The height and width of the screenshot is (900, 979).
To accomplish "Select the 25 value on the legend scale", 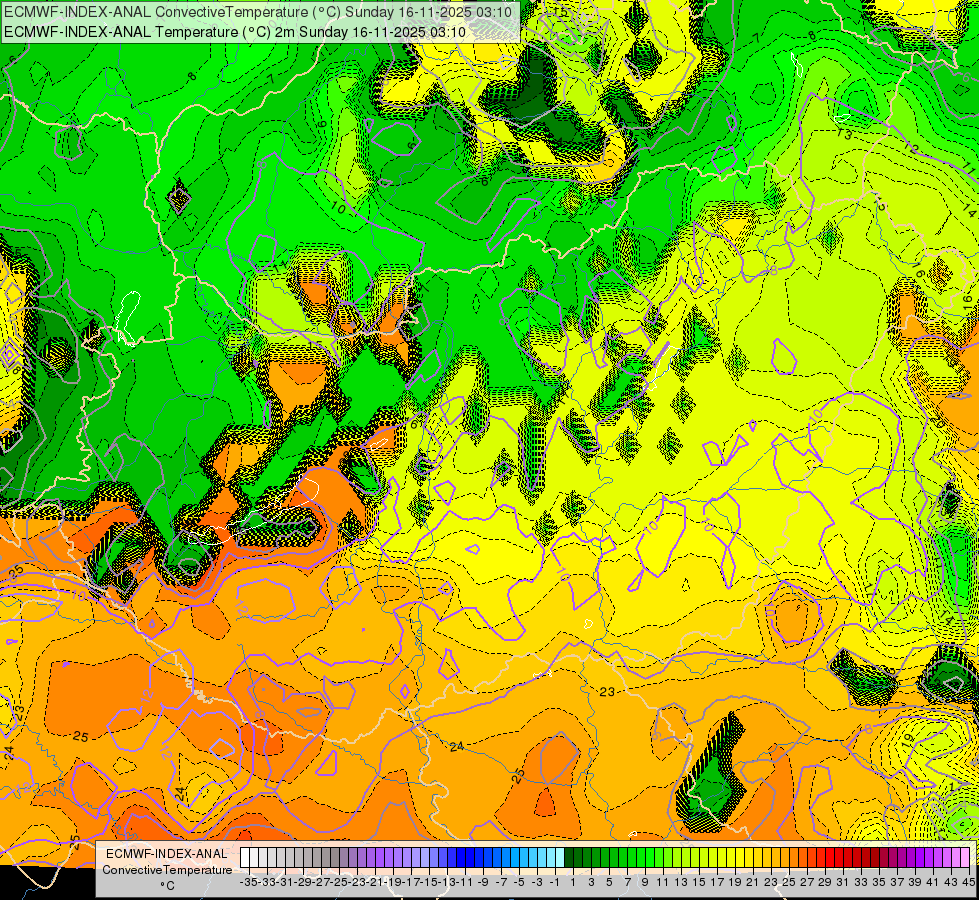I will coord(789,882).
